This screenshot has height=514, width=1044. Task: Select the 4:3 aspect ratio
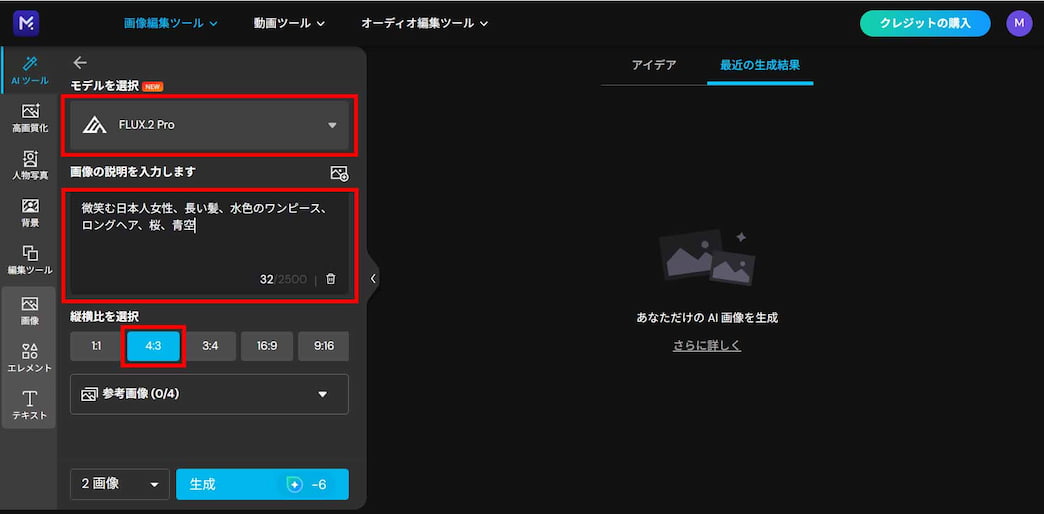153,346
